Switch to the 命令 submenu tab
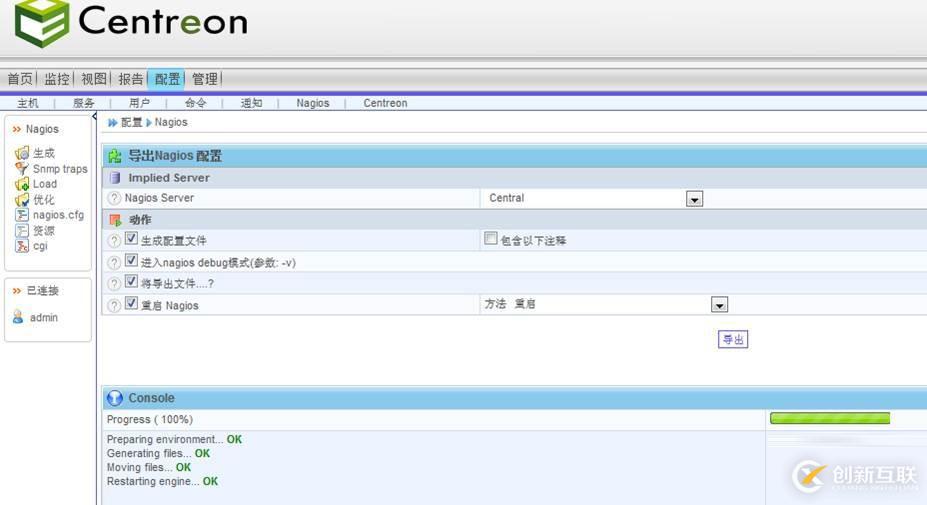 (x=195, y=103)
